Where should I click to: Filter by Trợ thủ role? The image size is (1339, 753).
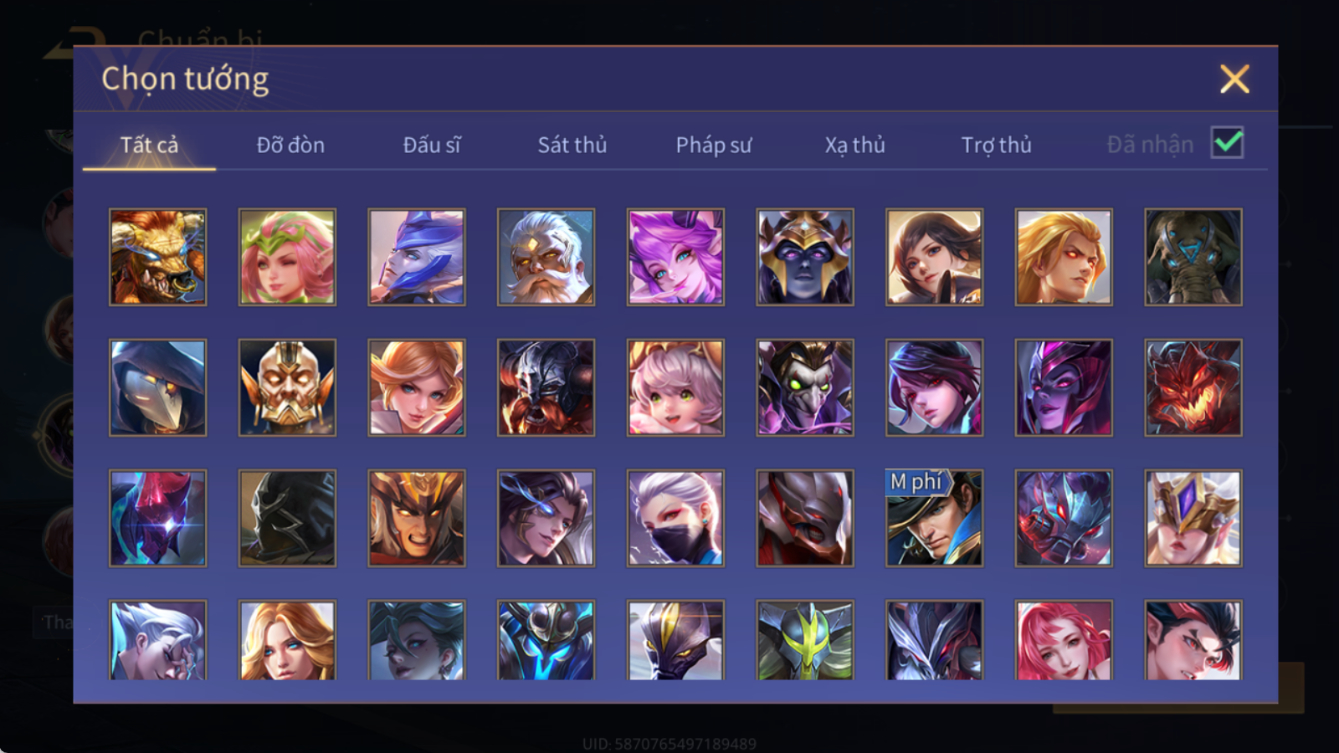coord(996,145)
